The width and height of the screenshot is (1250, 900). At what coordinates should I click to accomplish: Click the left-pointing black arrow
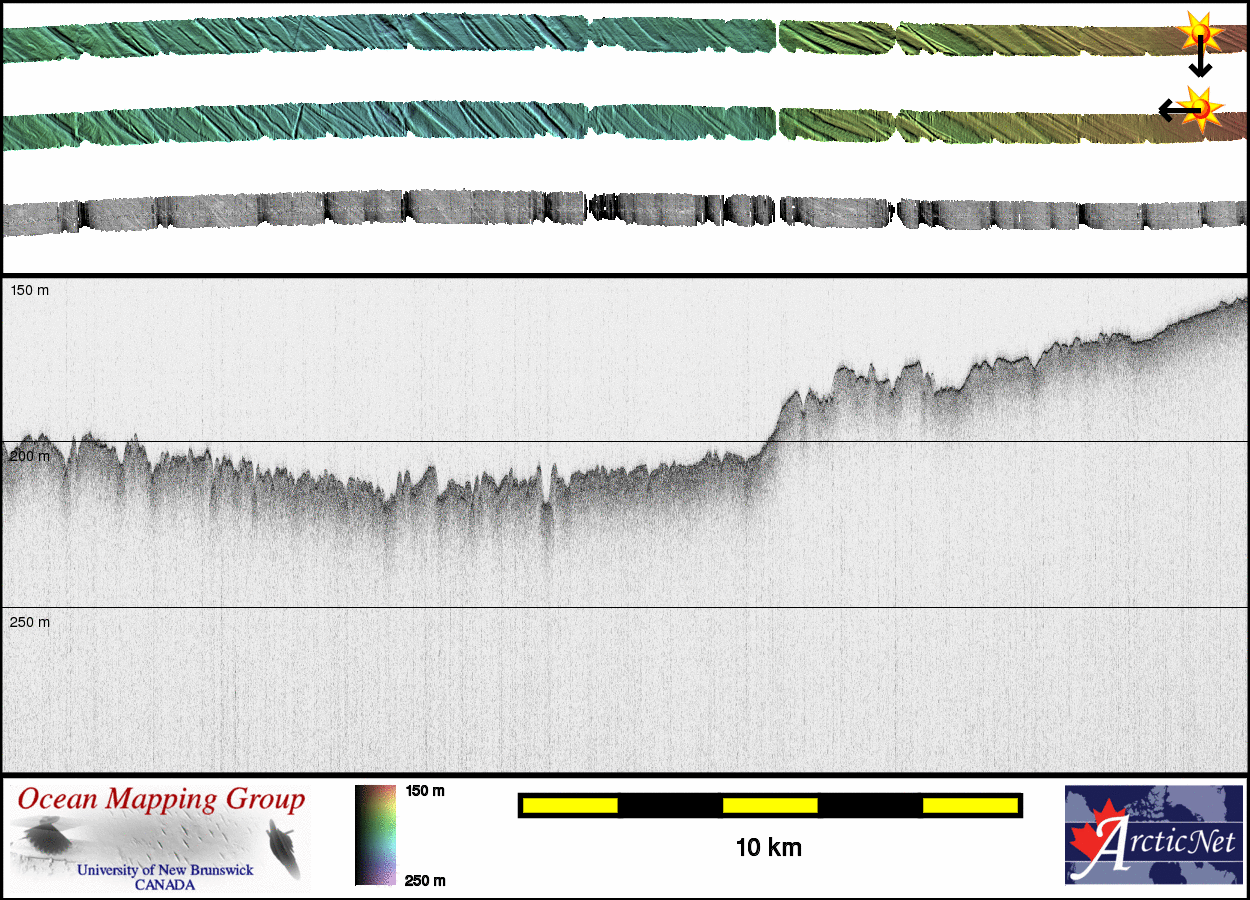pos(1170,110)
